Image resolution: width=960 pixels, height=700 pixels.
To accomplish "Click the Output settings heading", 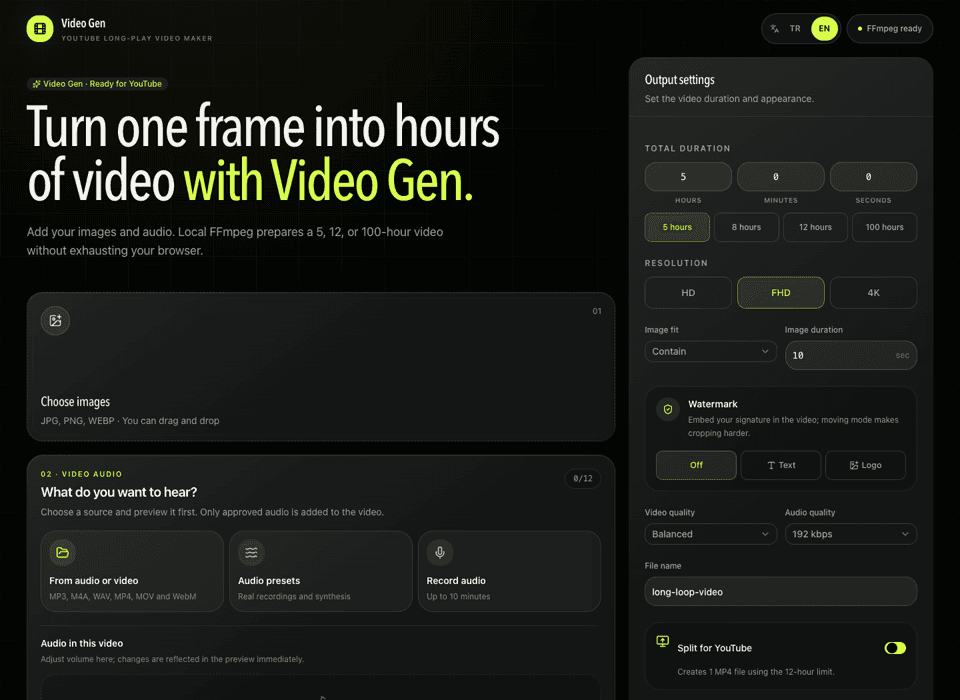I will coord(680,80).
